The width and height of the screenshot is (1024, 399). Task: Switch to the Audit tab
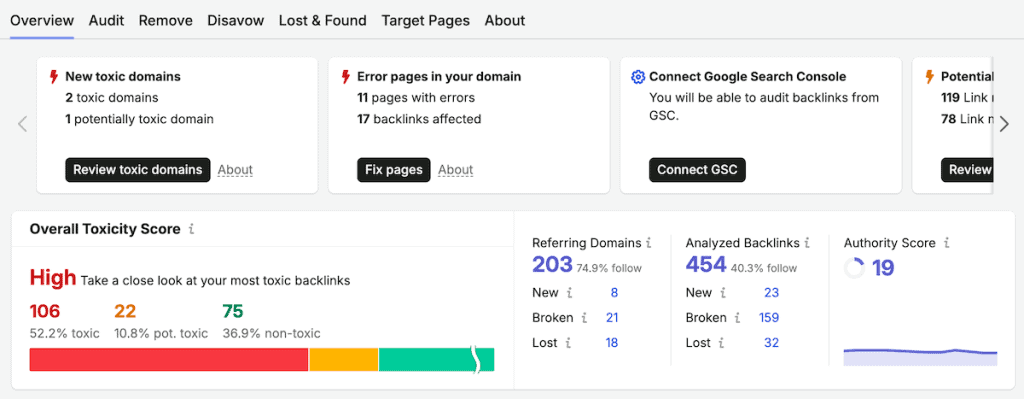coord(106,20)
